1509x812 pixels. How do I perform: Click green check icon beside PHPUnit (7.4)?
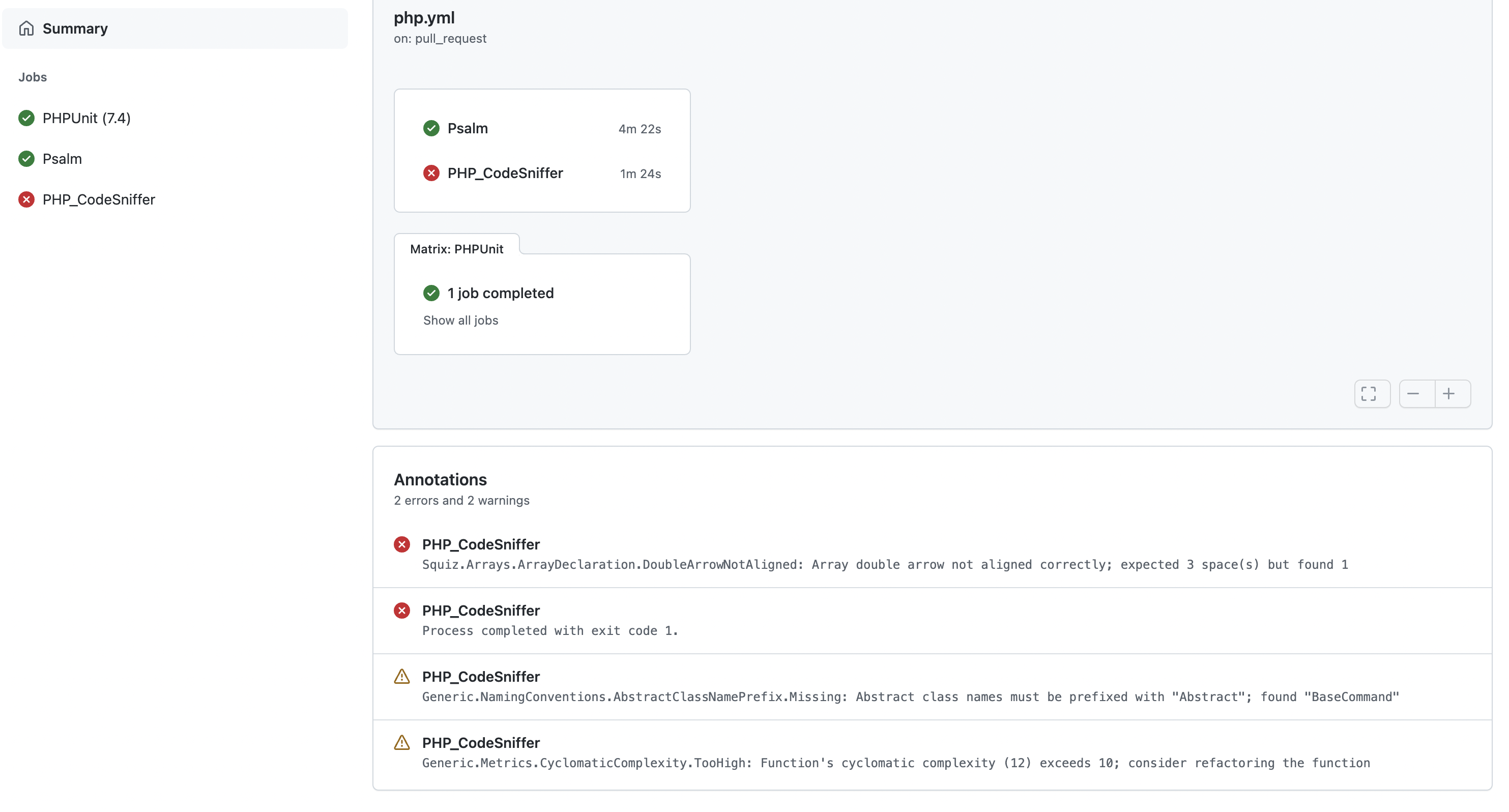pos(26,118)
